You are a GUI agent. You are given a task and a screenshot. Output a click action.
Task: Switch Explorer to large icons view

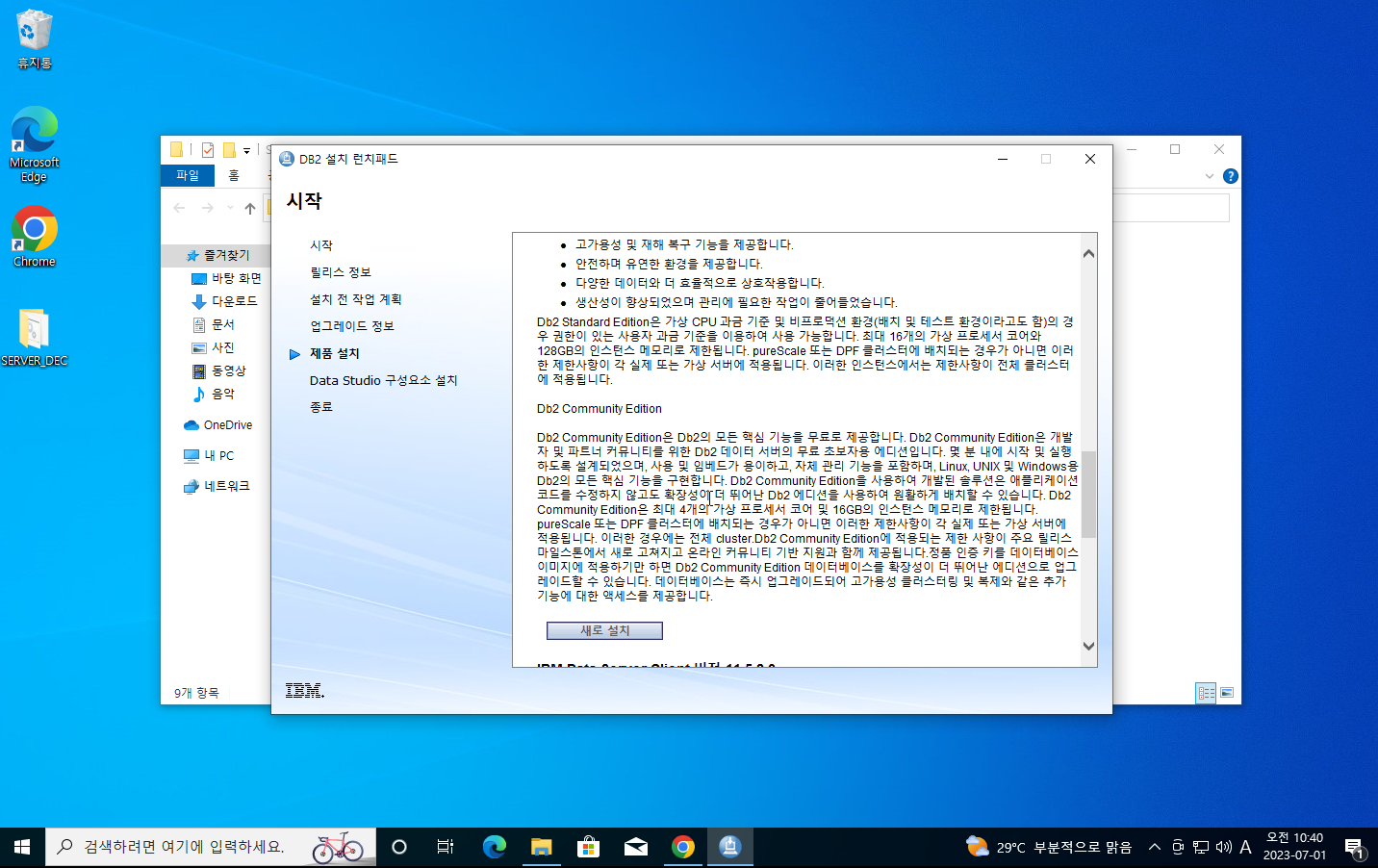(1227, 692)
